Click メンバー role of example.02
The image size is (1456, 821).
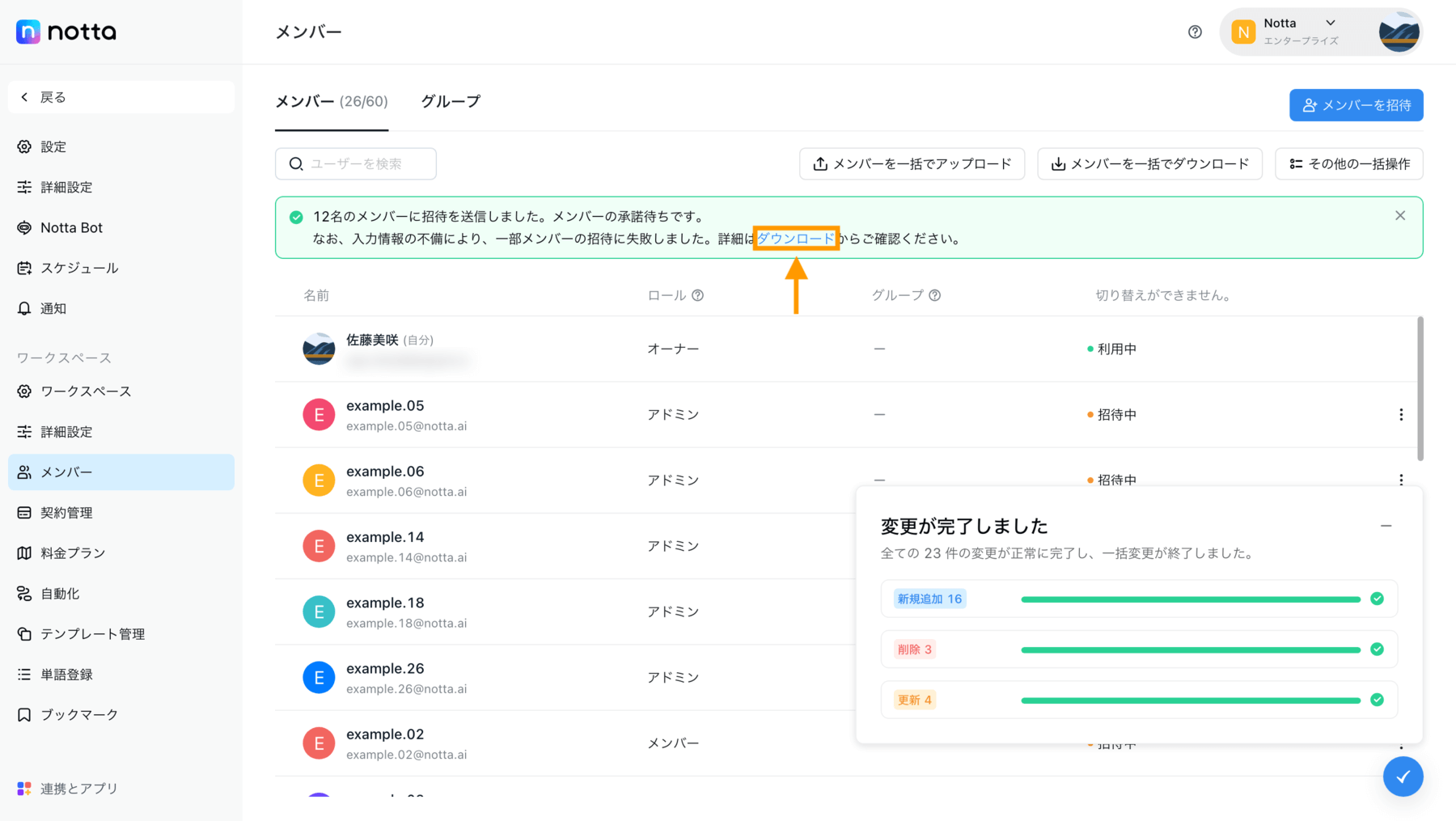tap(673, 743)
